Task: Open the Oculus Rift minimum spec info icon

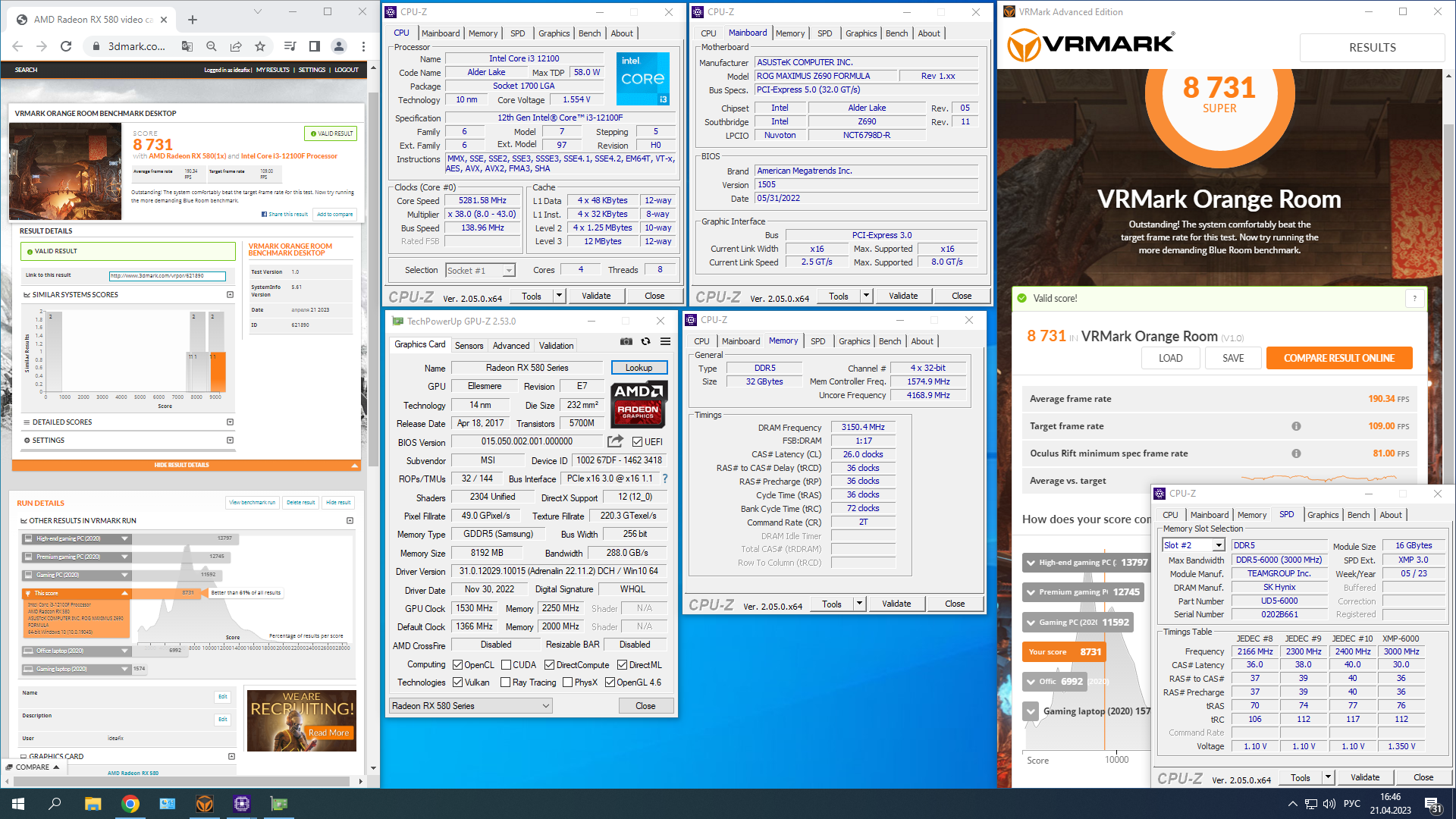Action: tap(1296, 453)
